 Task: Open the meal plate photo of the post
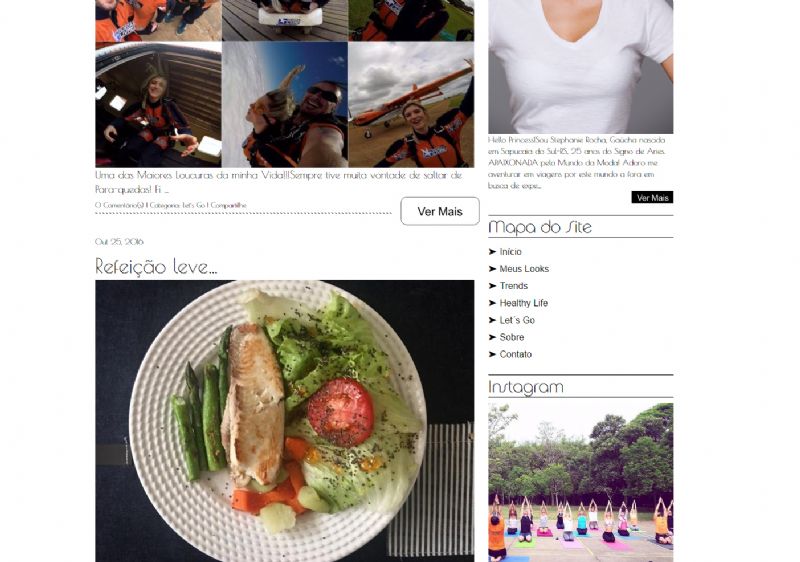point(285,421)
